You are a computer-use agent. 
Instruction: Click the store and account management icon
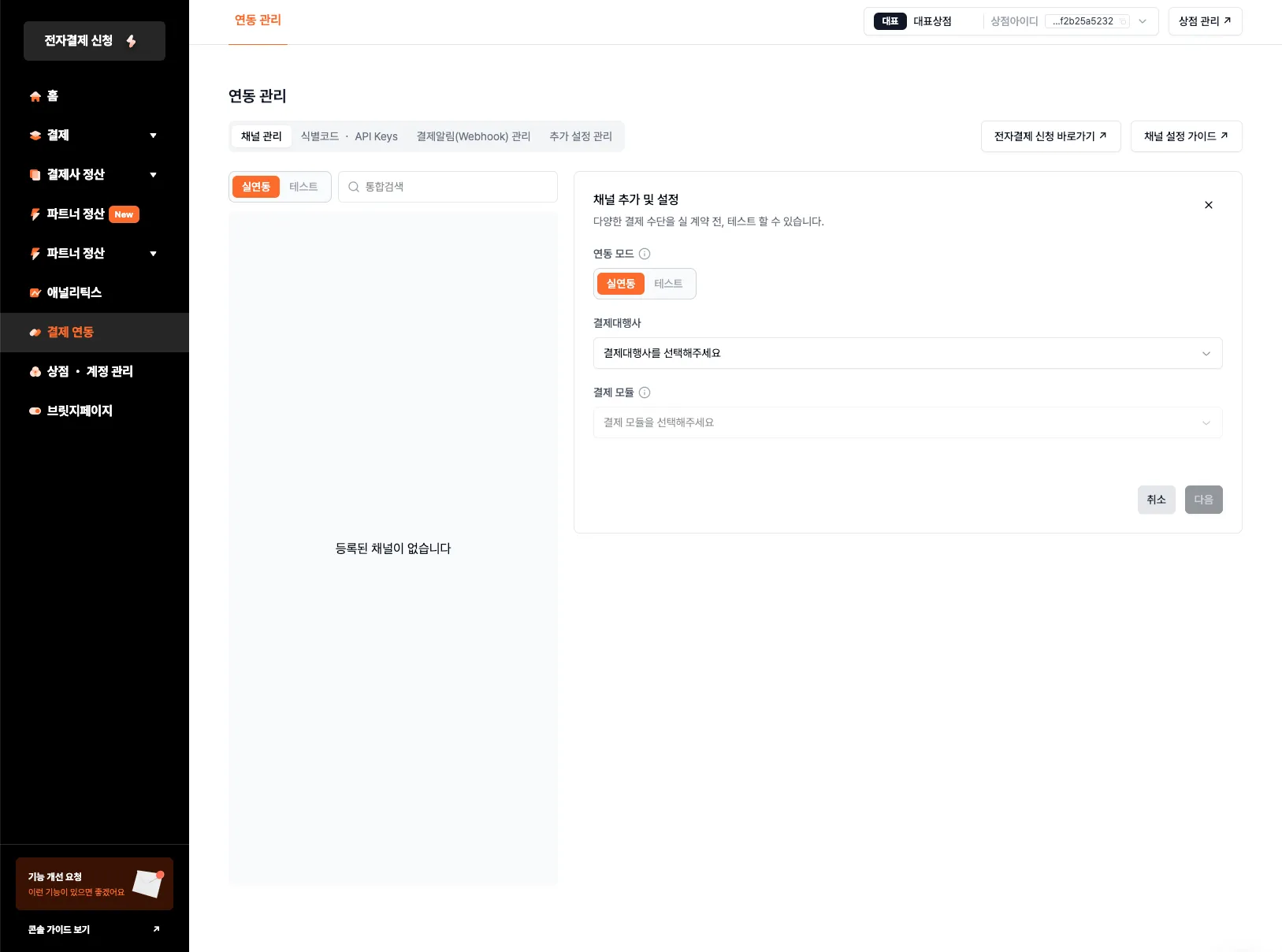[x=35, y=372]
